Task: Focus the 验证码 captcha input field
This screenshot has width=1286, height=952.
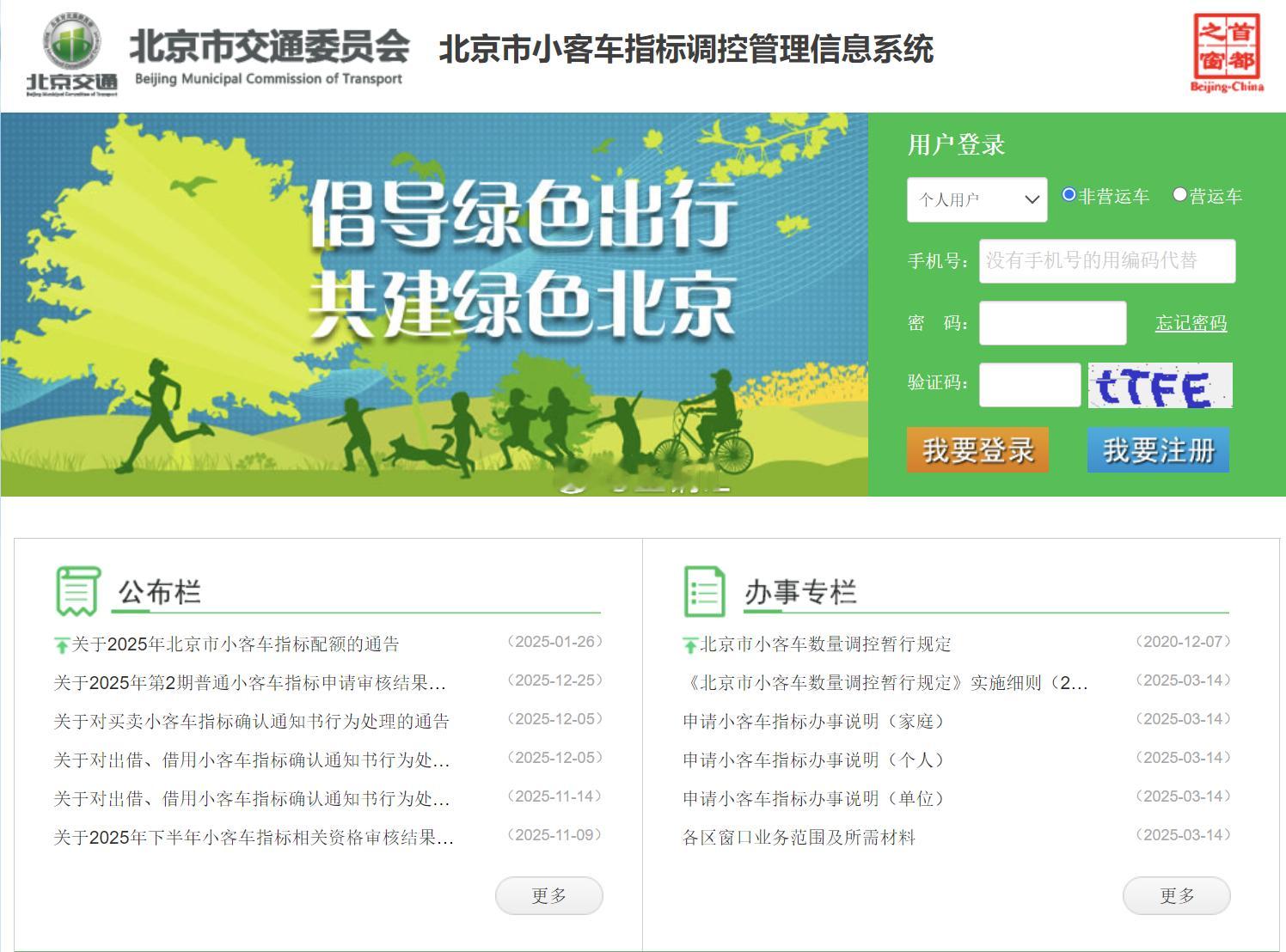Action: pyautogui.click(x=1030, y=384)
